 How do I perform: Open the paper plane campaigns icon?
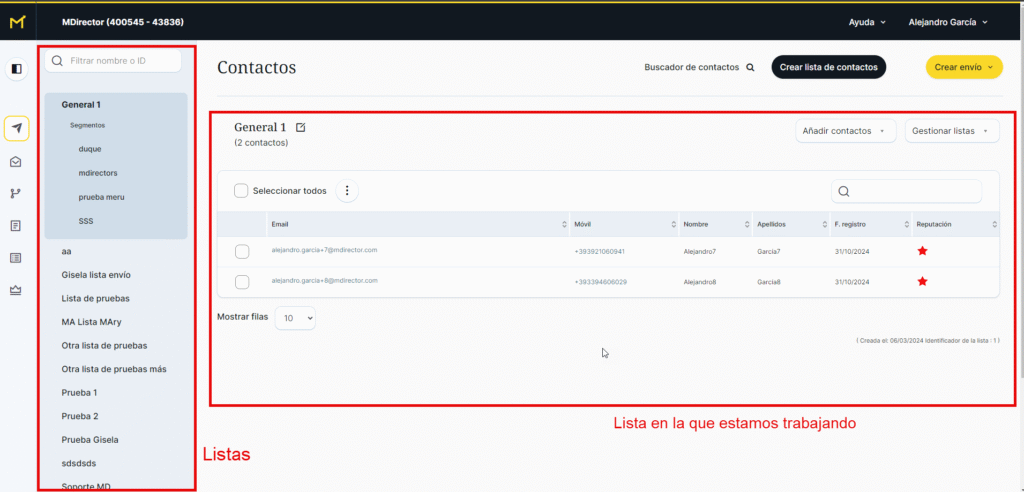tap(16, 128)
